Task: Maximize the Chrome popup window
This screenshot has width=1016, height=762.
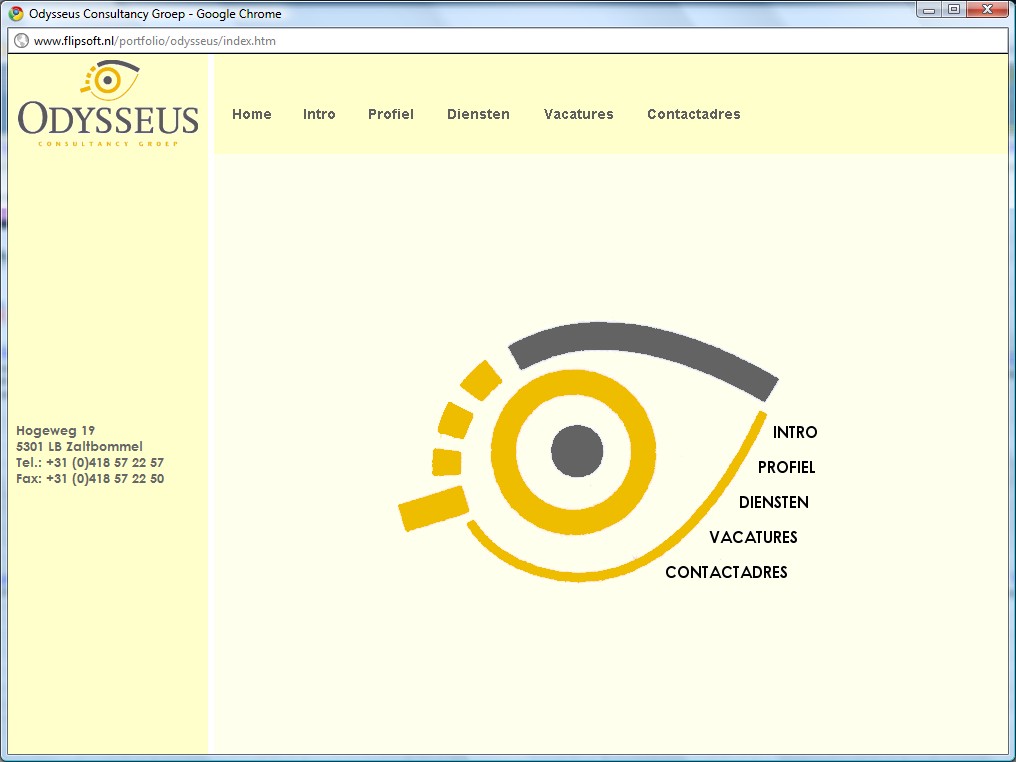Action: pos(954,10)
